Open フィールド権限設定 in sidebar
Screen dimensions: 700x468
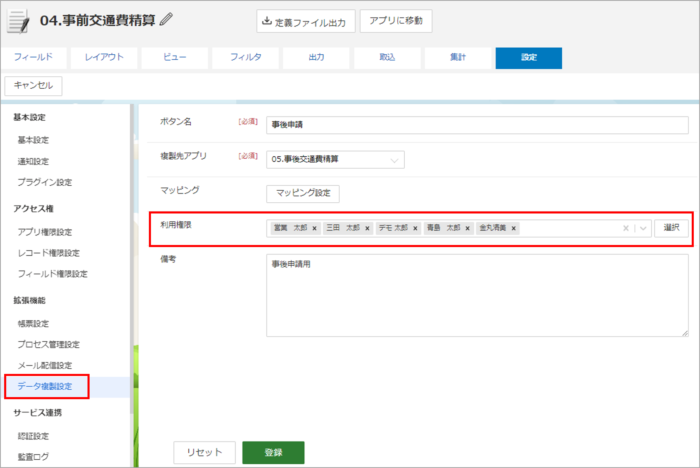[x=53, y=274]
